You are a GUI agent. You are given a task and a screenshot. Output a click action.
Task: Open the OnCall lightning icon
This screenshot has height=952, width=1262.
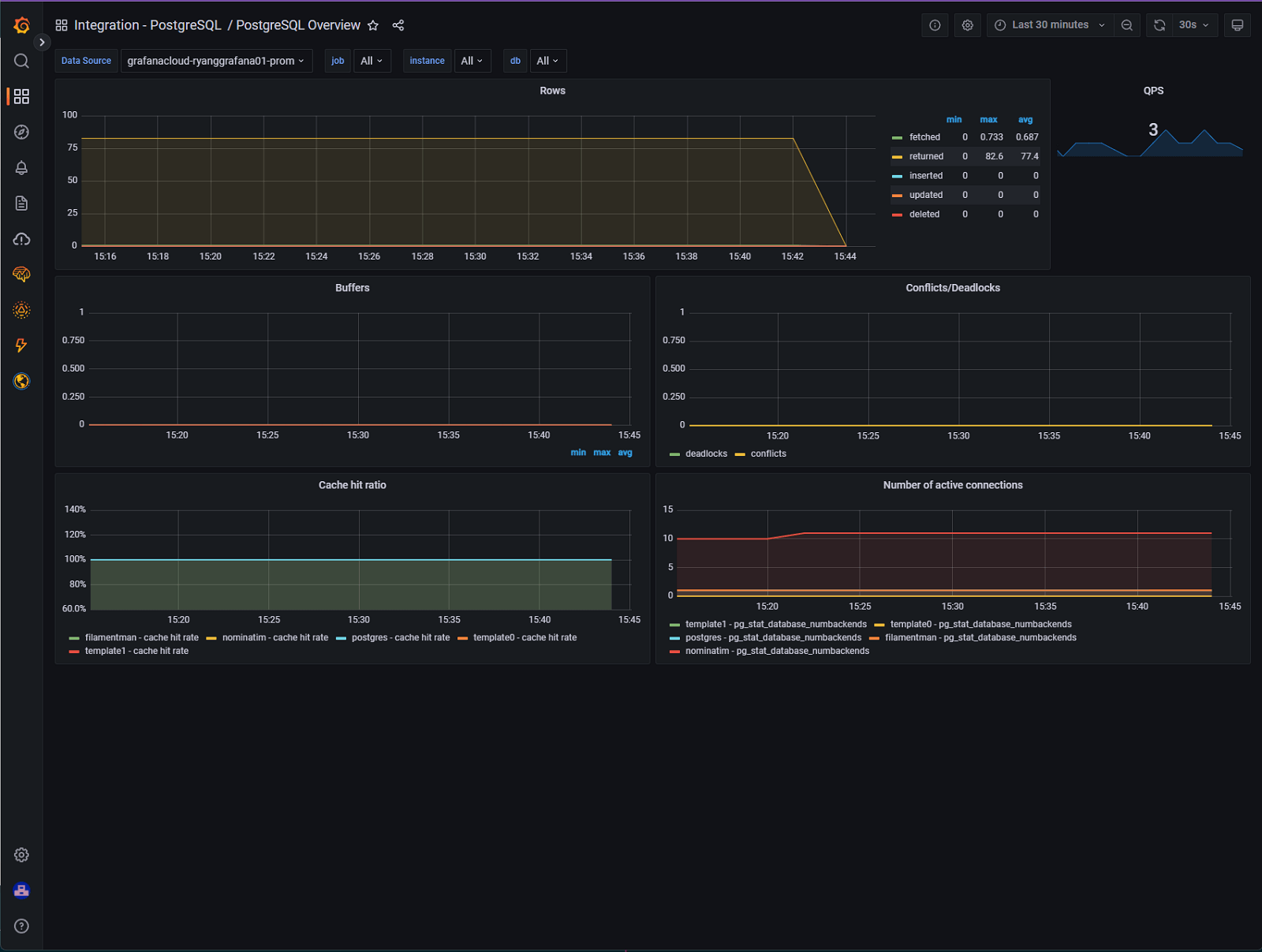coord(21,345)
